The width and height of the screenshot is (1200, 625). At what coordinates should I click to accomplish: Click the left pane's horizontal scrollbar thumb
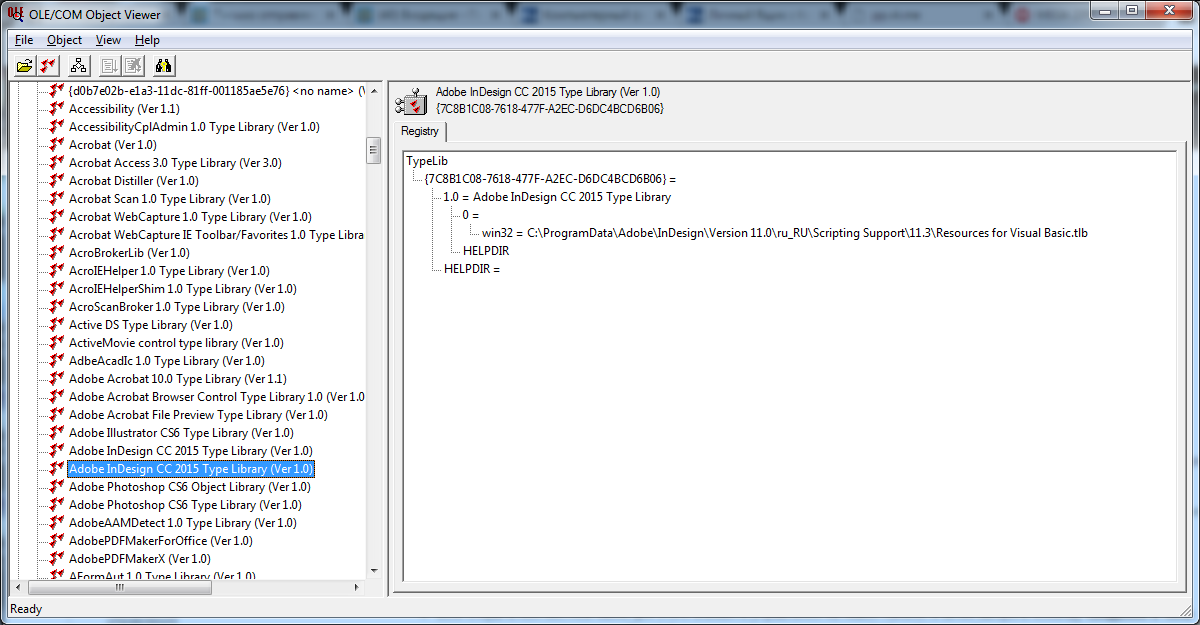tap(121, 587)
